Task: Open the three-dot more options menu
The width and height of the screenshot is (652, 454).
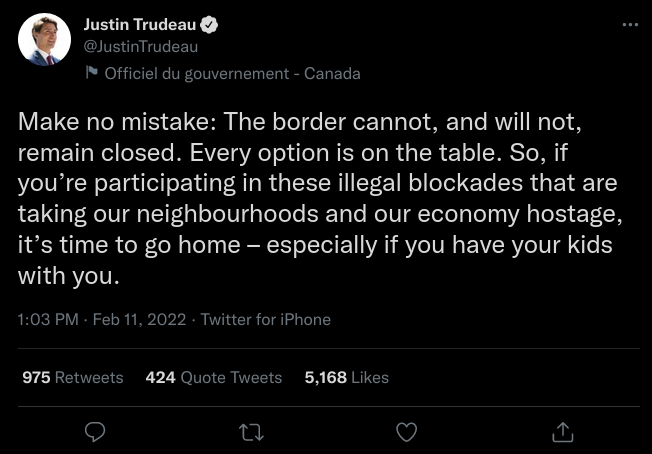Action: point(629,25)
